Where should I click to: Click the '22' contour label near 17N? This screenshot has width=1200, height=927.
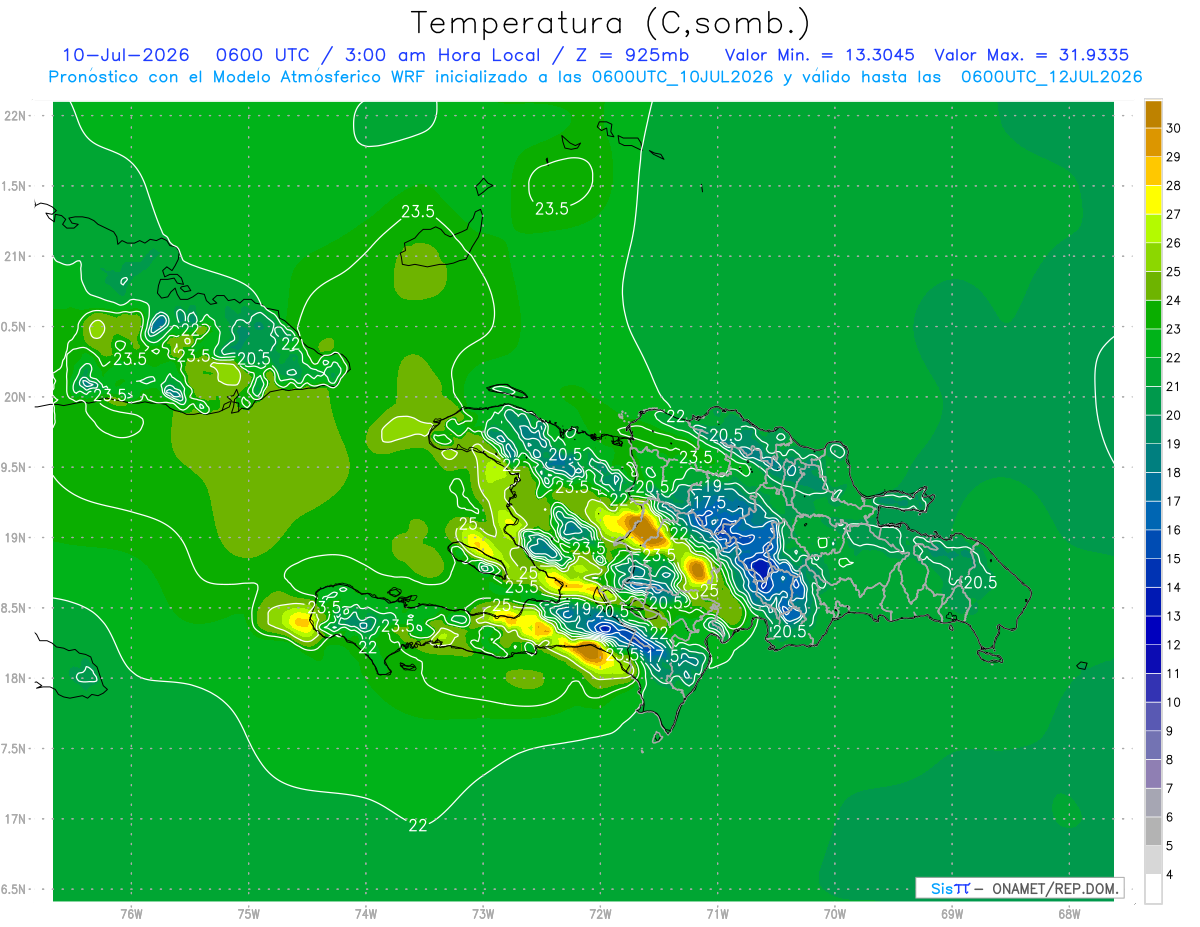[418, 825]
